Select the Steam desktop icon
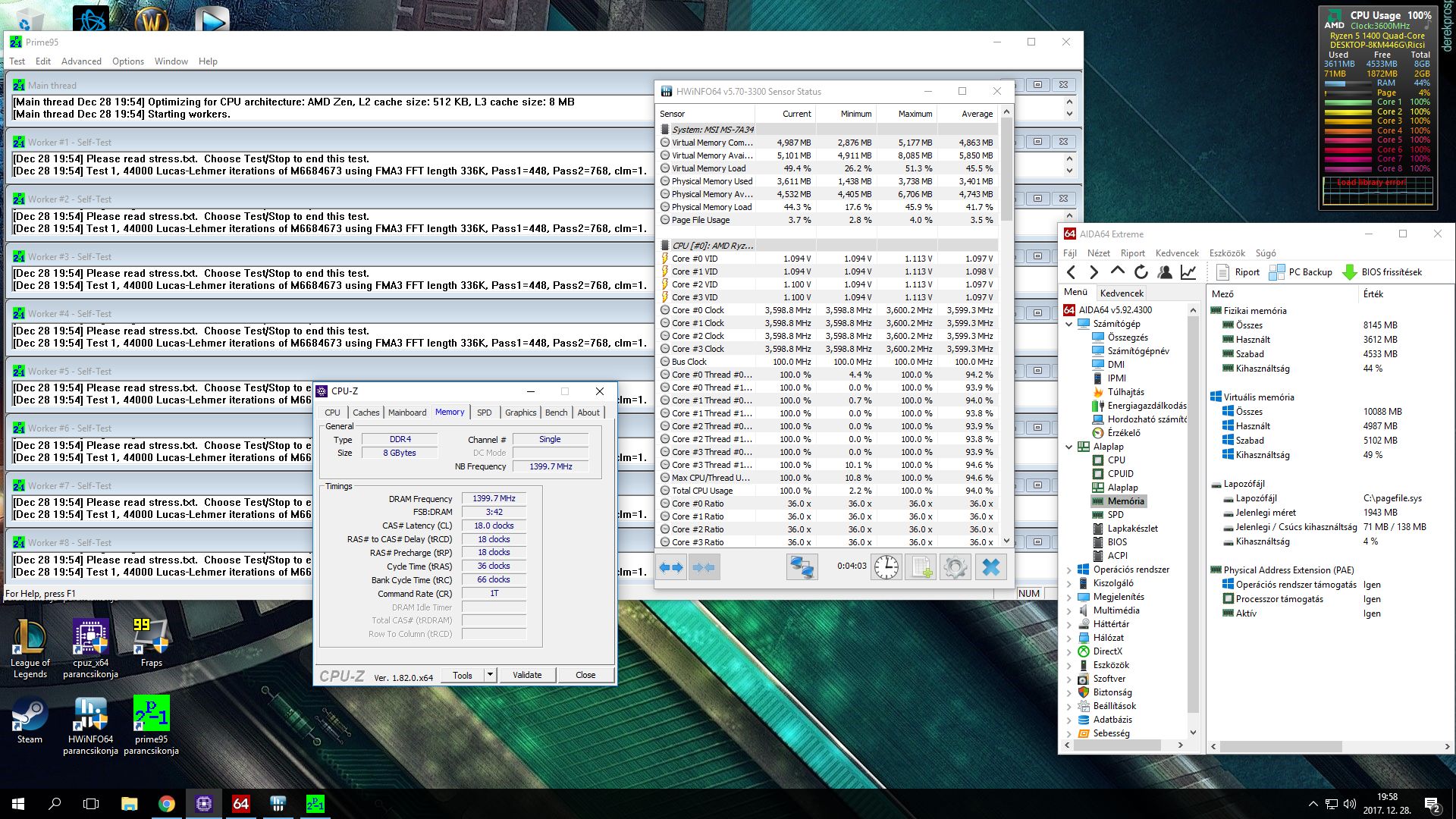 [x=30, y=720]
